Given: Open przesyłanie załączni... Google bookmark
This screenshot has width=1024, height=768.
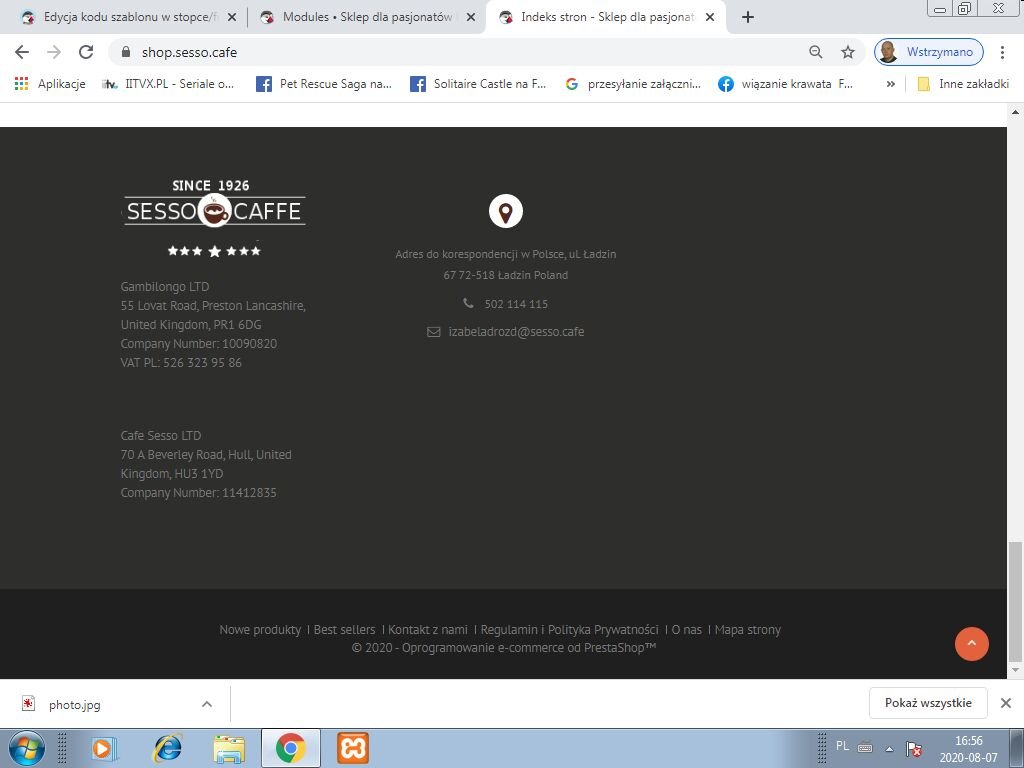Looking at the screenshot, I should [x=633, y=84].
